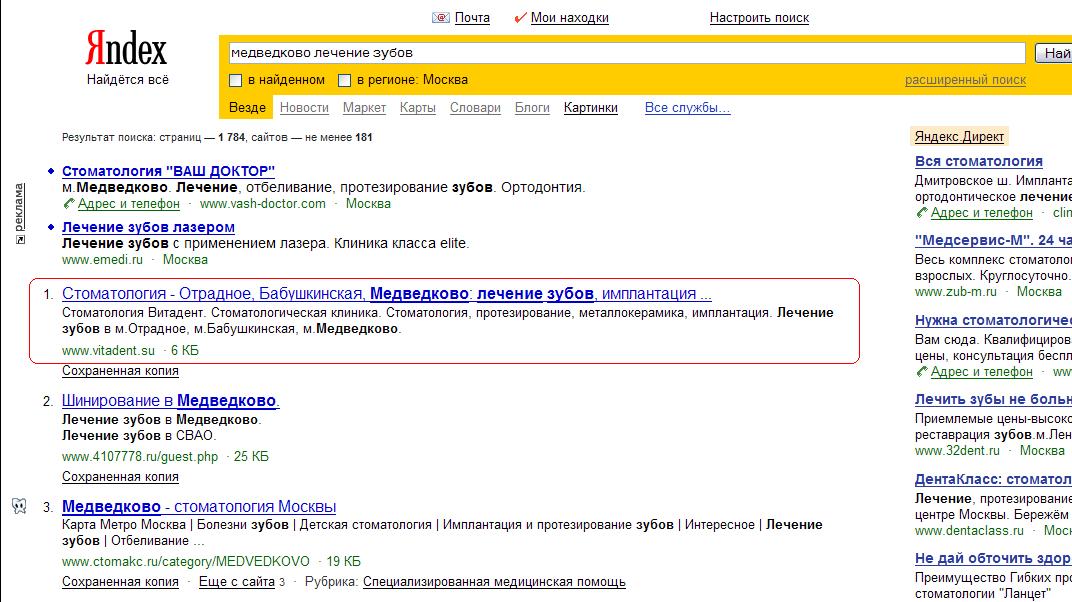Switch to the Новости tab
This screenshot has width=1072, height=602.
click(x=304, y=108)
